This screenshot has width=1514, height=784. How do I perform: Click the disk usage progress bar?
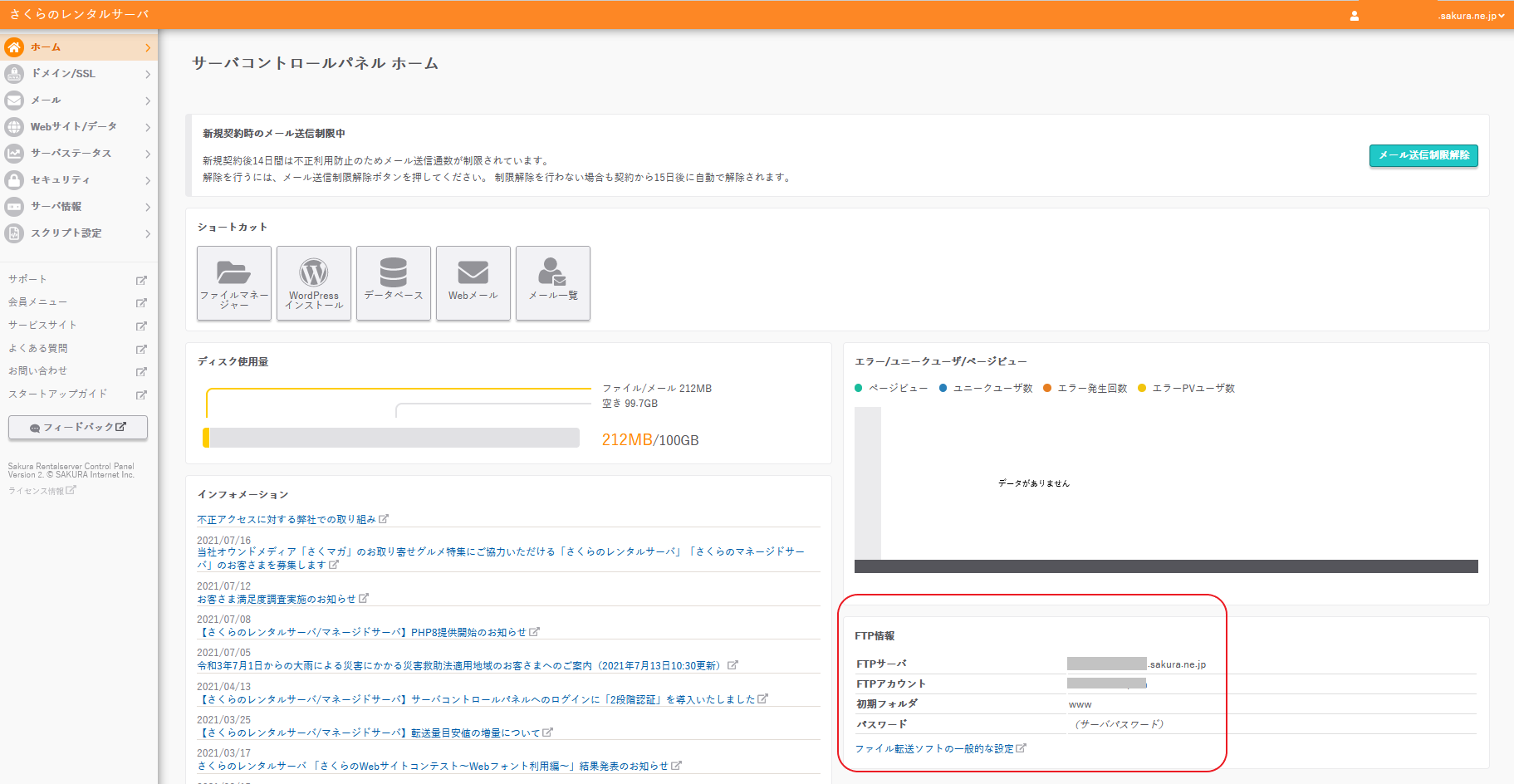(x=391, y=438)
